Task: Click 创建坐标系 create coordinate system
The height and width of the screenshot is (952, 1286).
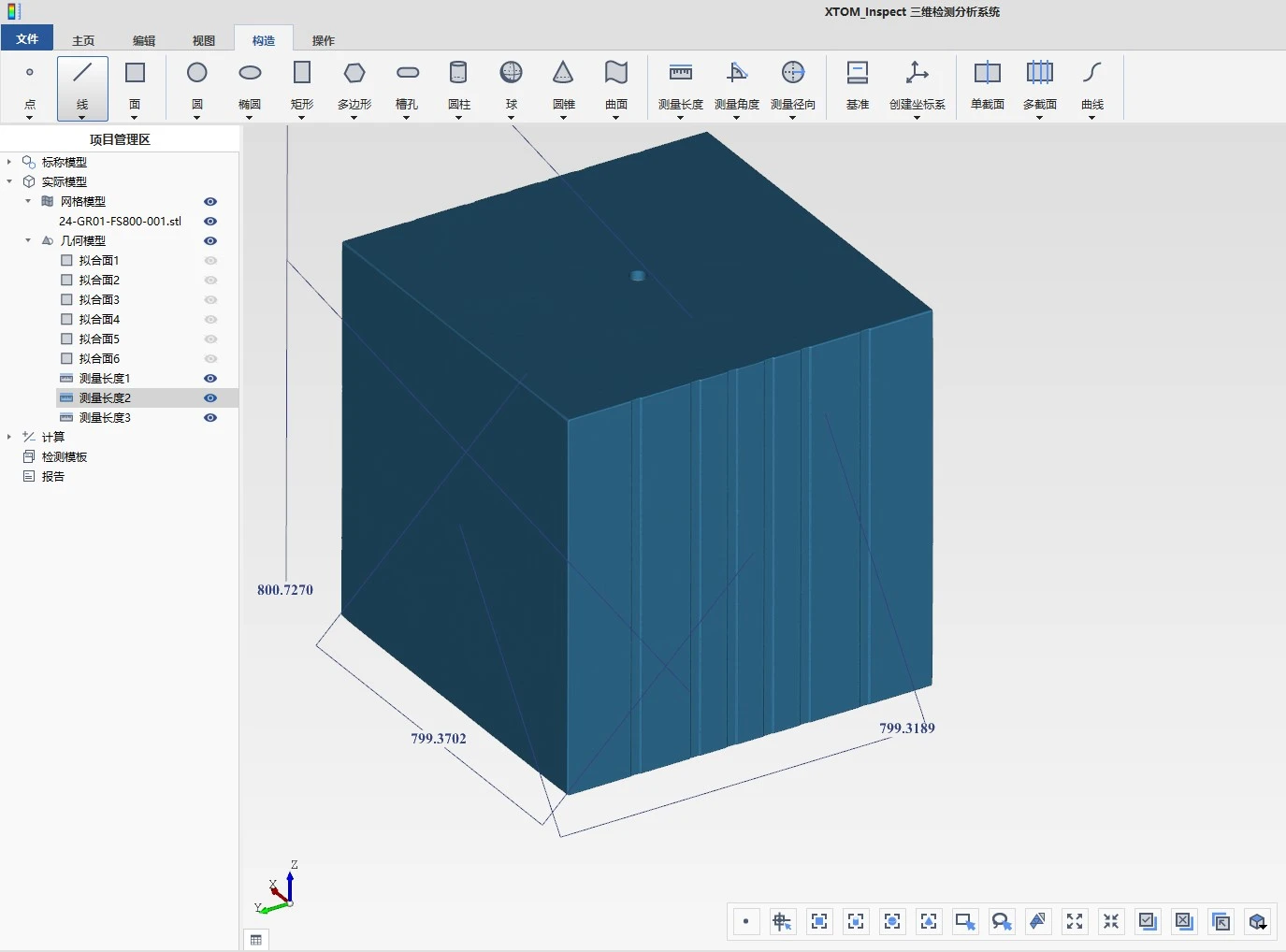Action: click(918, 86)
